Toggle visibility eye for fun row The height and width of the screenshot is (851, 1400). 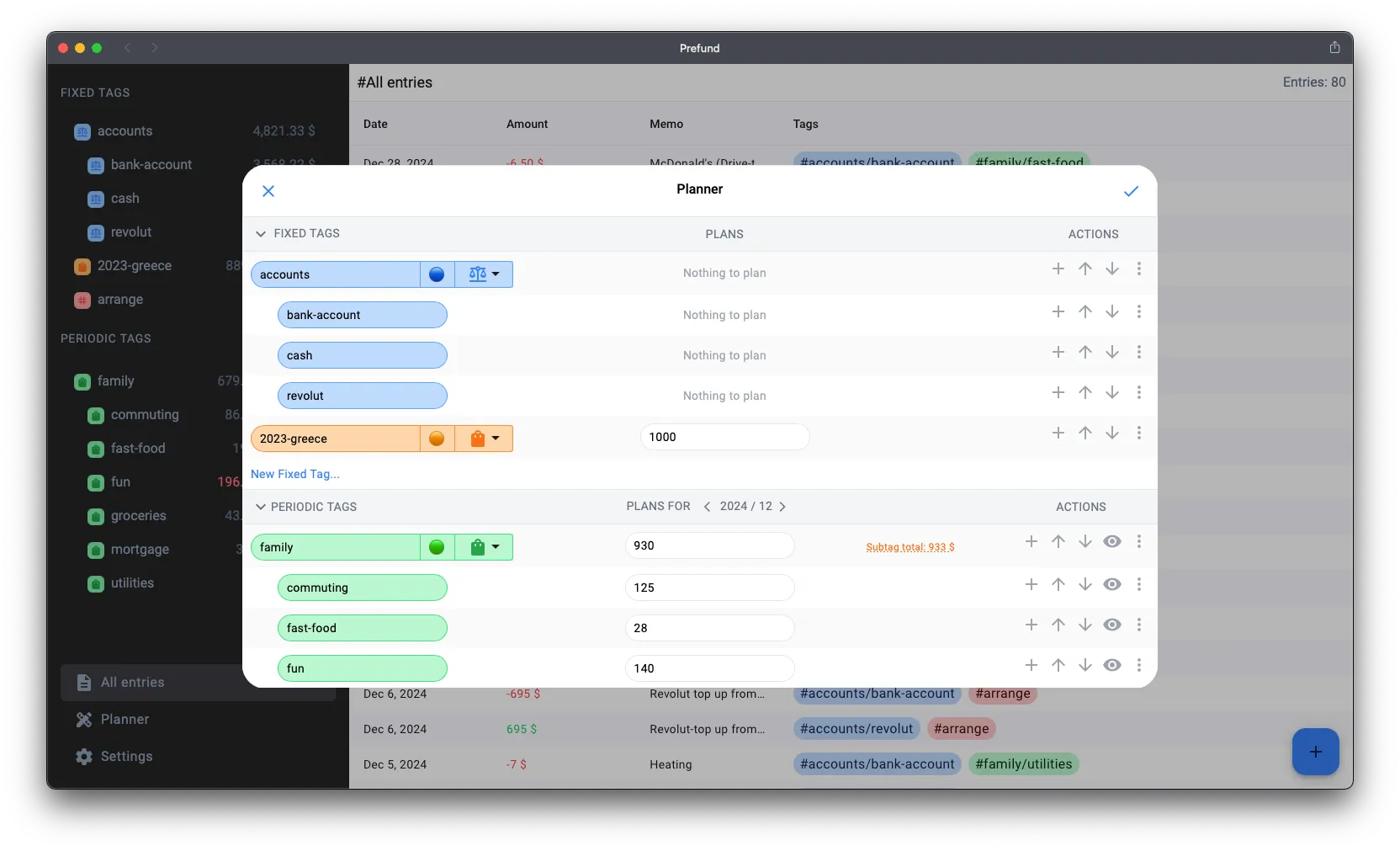[x=1112, y=665]
